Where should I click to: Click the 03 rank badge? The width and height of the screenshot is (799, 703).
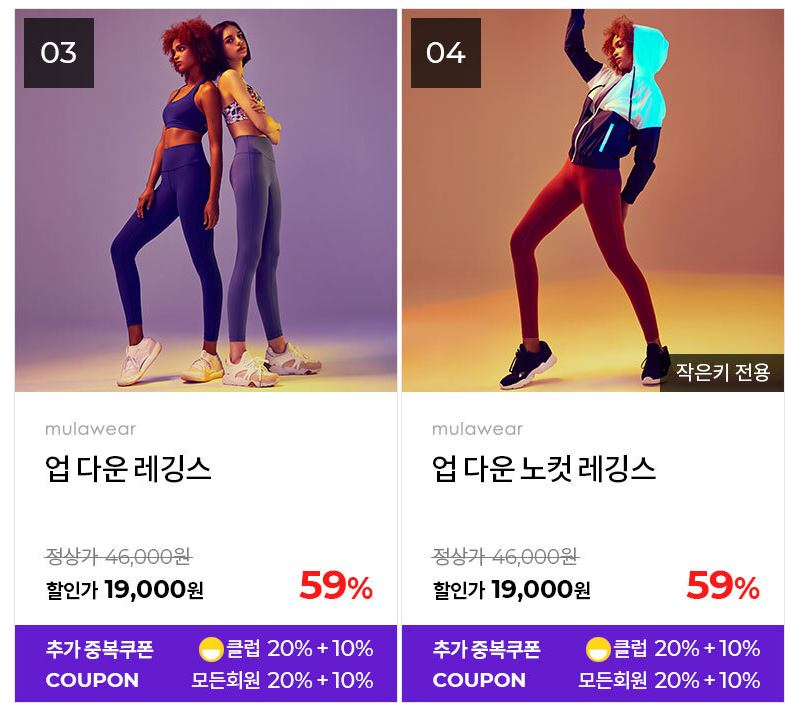pos(59,53)
